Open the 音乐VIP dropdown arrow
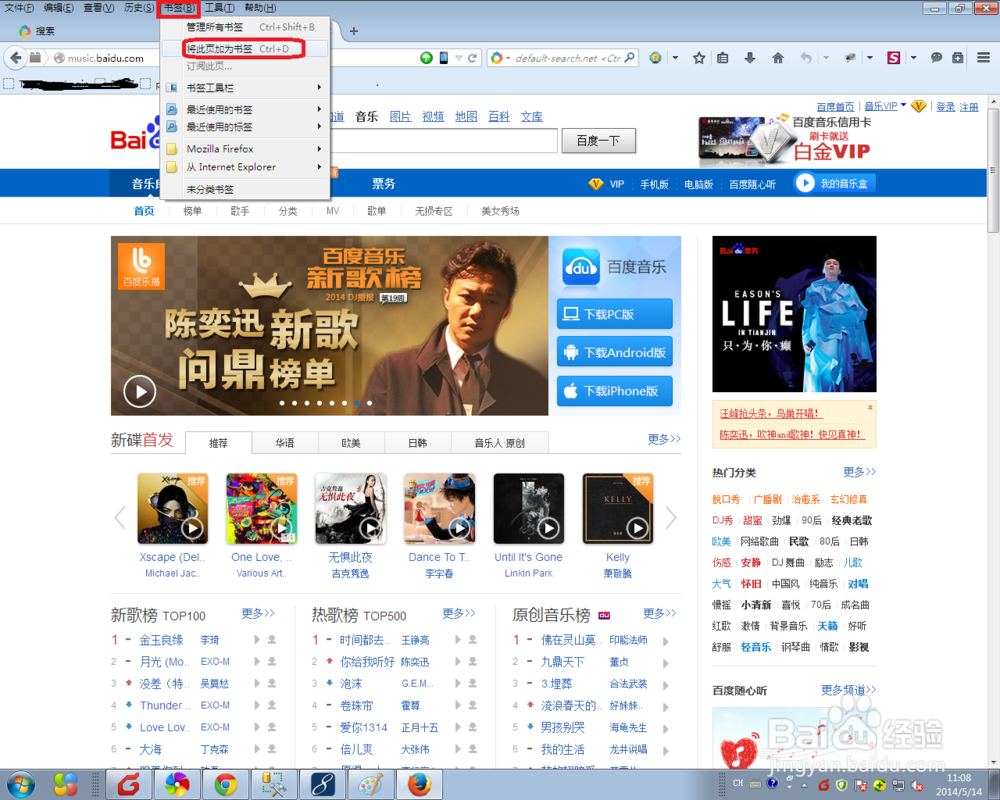The height and width of the screenshot is (800, 1000). pos(903,105)
